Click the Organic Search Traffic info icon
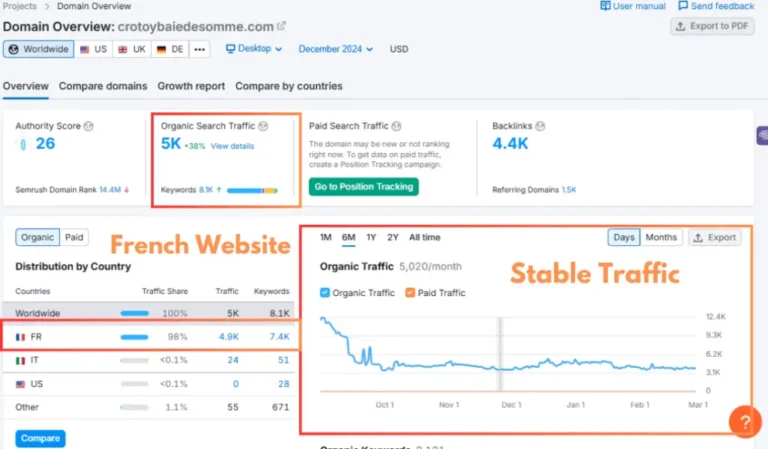The width and height of the screenshot is (768, 449). pos(263,126)
